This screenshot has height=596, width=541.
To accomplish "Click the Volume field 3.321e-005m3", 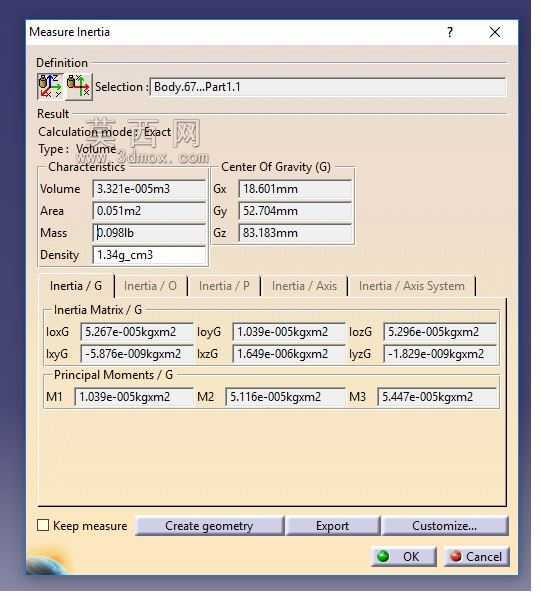I will tap(149, 189).
